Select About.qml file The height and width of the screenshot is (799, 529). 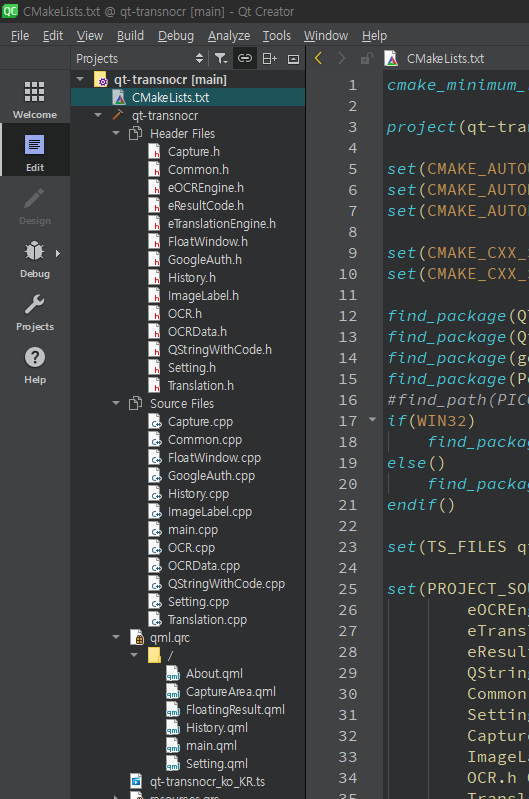(x=214, y=674)
